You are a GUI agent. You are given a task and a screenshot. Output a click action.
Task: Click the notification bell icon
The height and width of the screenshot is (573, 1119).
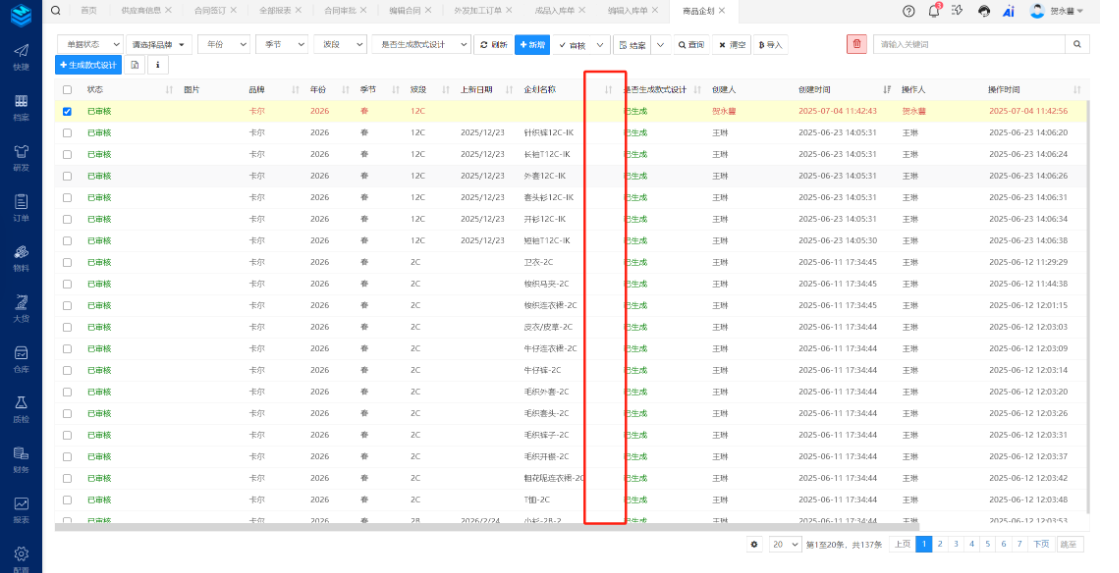[x=934, y=11]
